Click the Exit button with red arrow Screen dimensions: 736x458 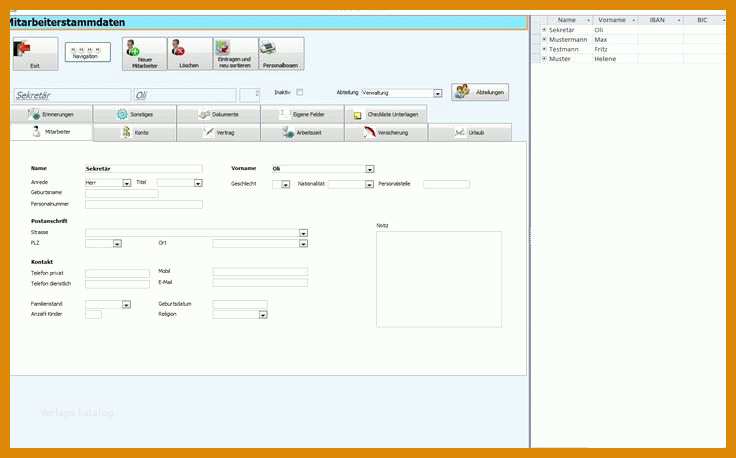(x=35, y=54)
